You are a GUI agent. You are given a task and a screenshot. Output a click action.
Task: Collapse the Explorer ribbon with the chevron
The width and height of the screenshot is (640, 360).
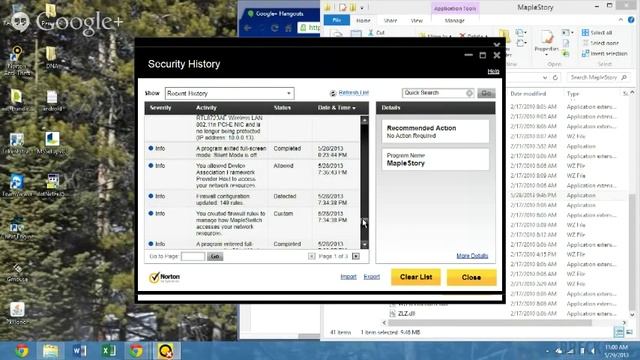point(621,20)
